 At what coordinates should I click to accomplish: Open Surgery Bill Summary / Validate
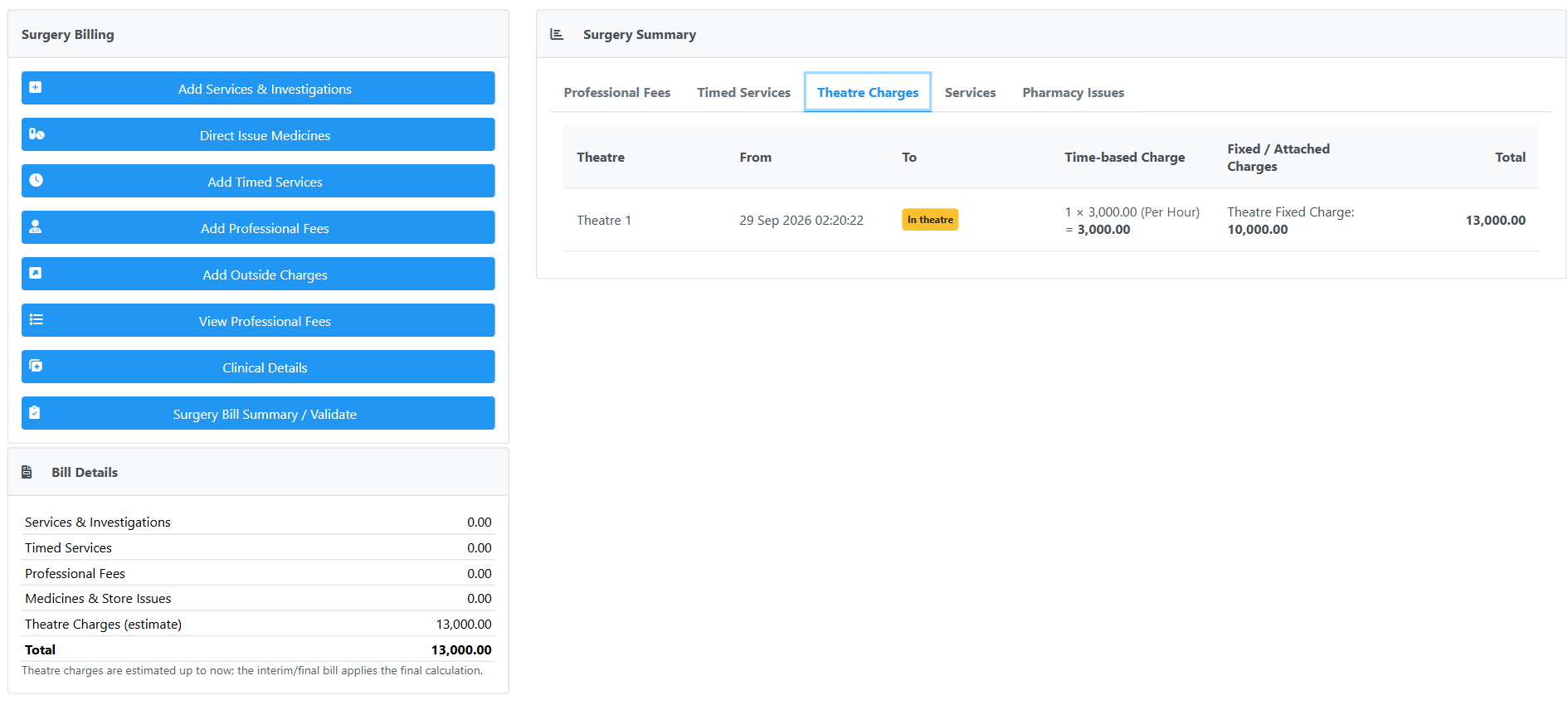coord(258,413)
